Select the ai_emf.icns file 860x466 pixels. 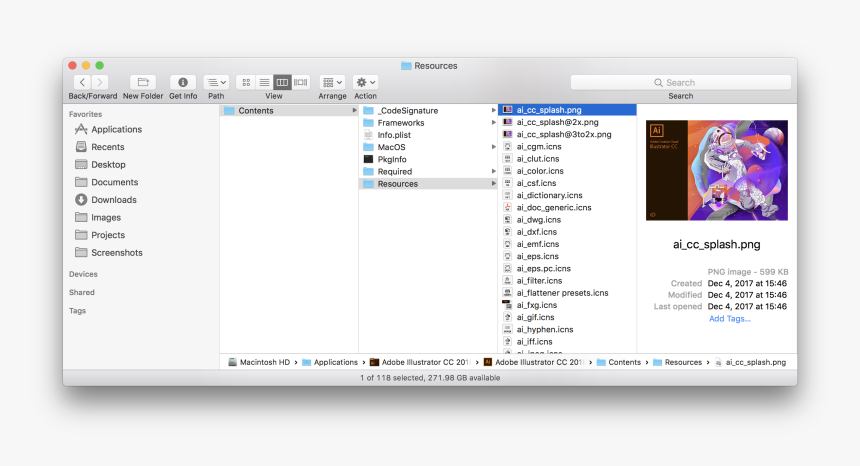tap(567, 244)
